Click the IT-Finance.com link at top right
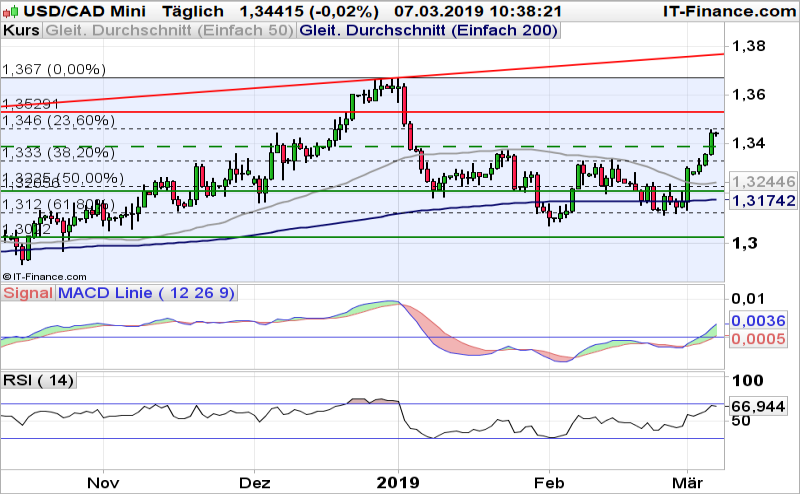This screenshot has width=800, height=494. pos(730,11)
